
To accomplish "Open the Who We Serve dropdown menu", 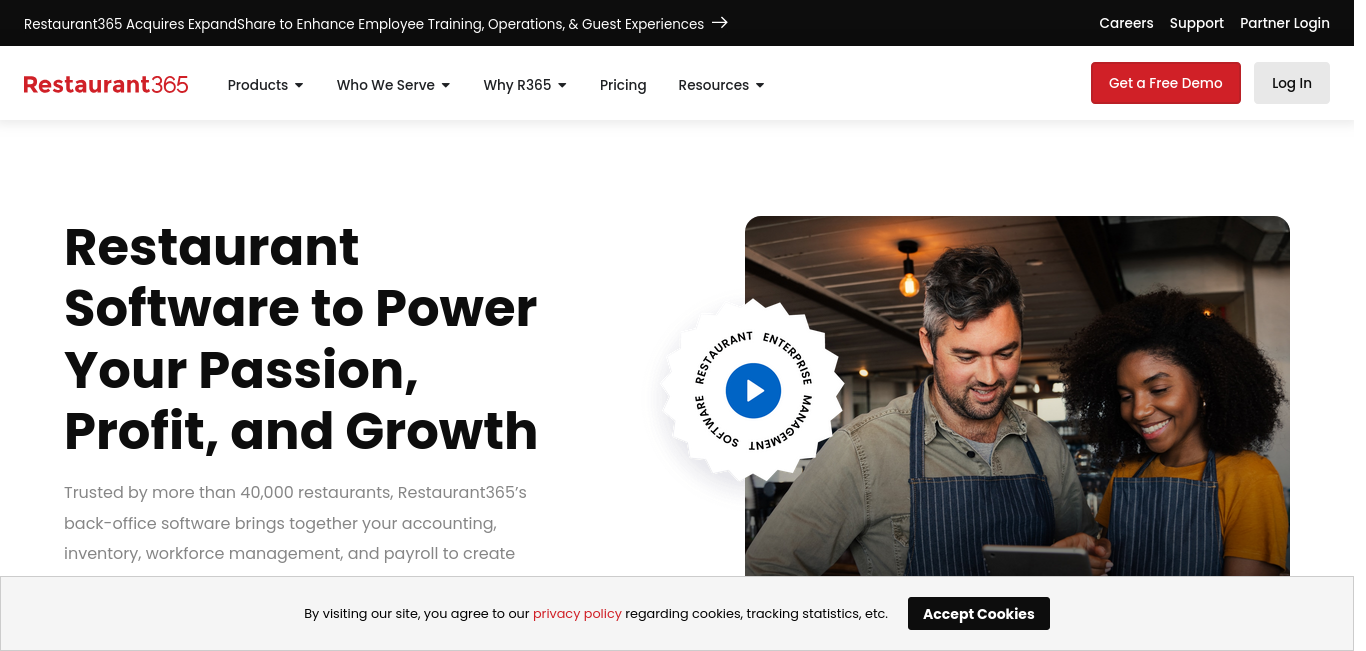I will point(393,85).
